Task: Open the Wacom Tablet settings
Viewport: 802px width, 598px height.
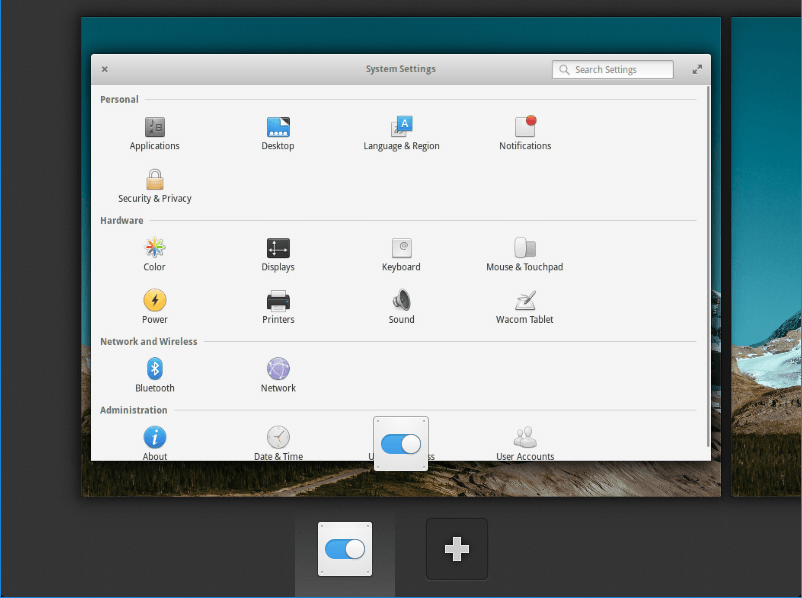Action: (x=525, y=307)
